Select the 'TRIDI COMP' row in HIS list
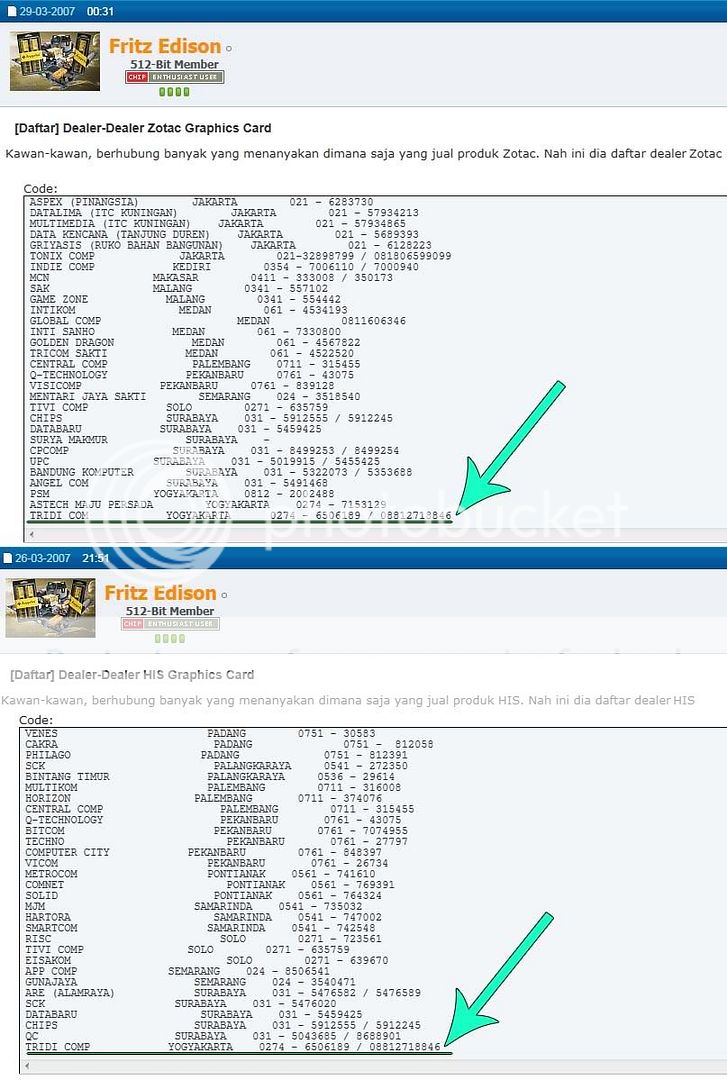 [x=232, y=1047]
